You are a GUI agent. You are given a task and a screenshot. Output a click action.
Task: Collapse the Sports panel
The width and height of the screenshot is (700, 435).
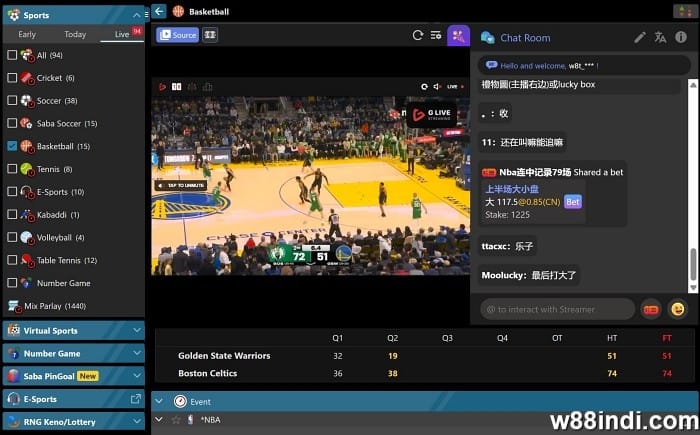137,16
